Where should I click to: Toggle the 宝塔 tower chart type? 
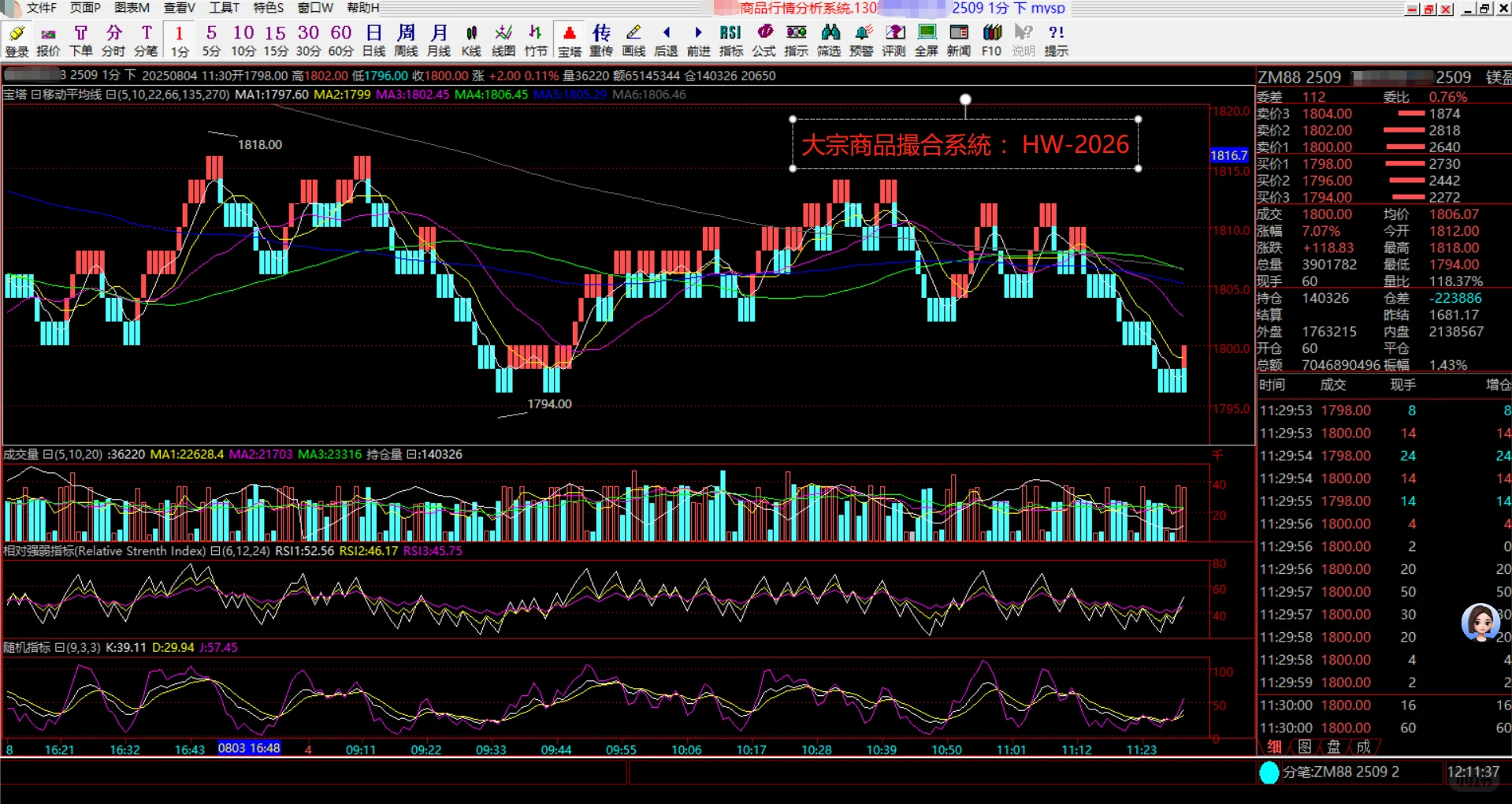point(570,40)
